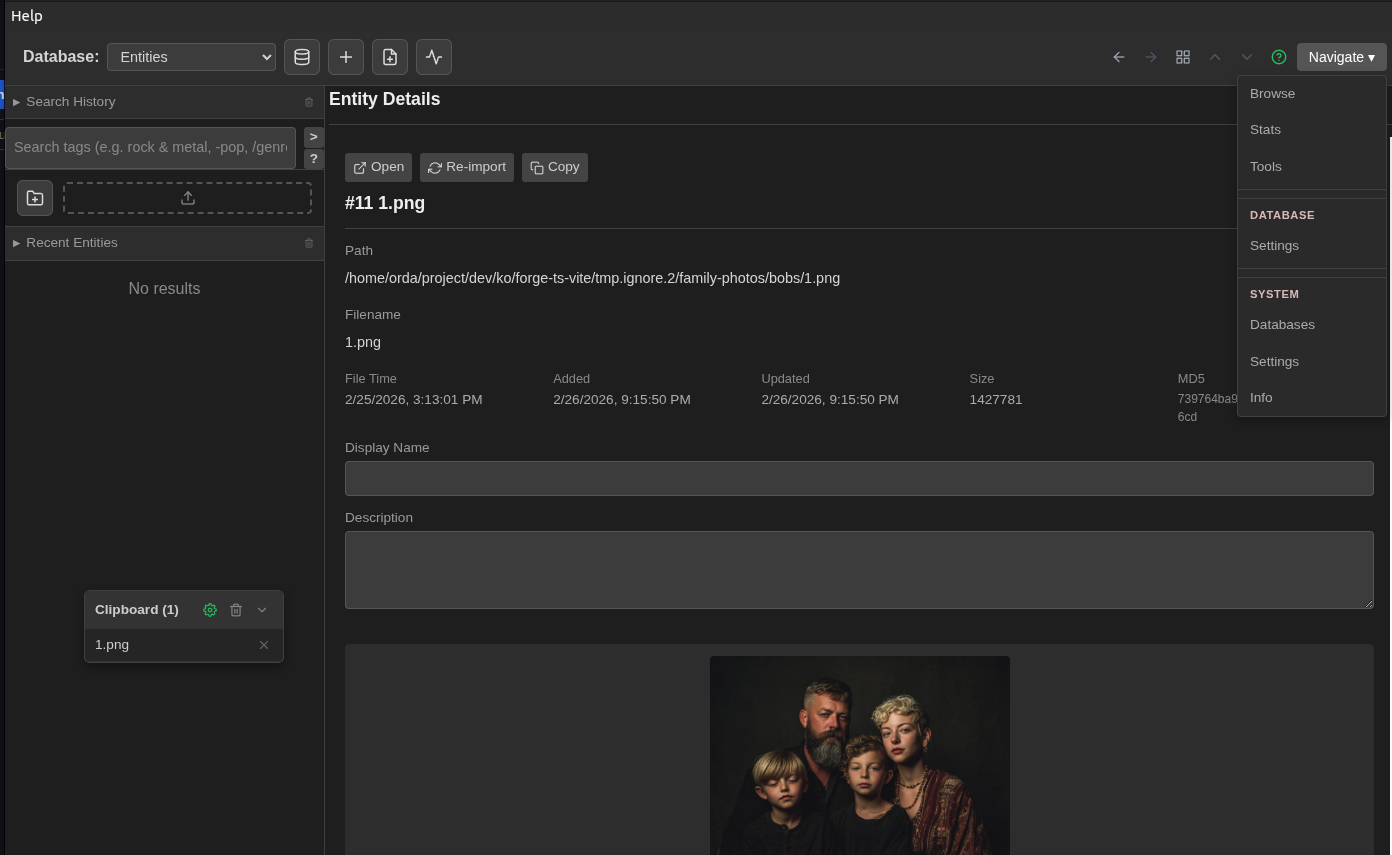
Task: Click the grid view icon near Navigate
Action: (1183, 57)
